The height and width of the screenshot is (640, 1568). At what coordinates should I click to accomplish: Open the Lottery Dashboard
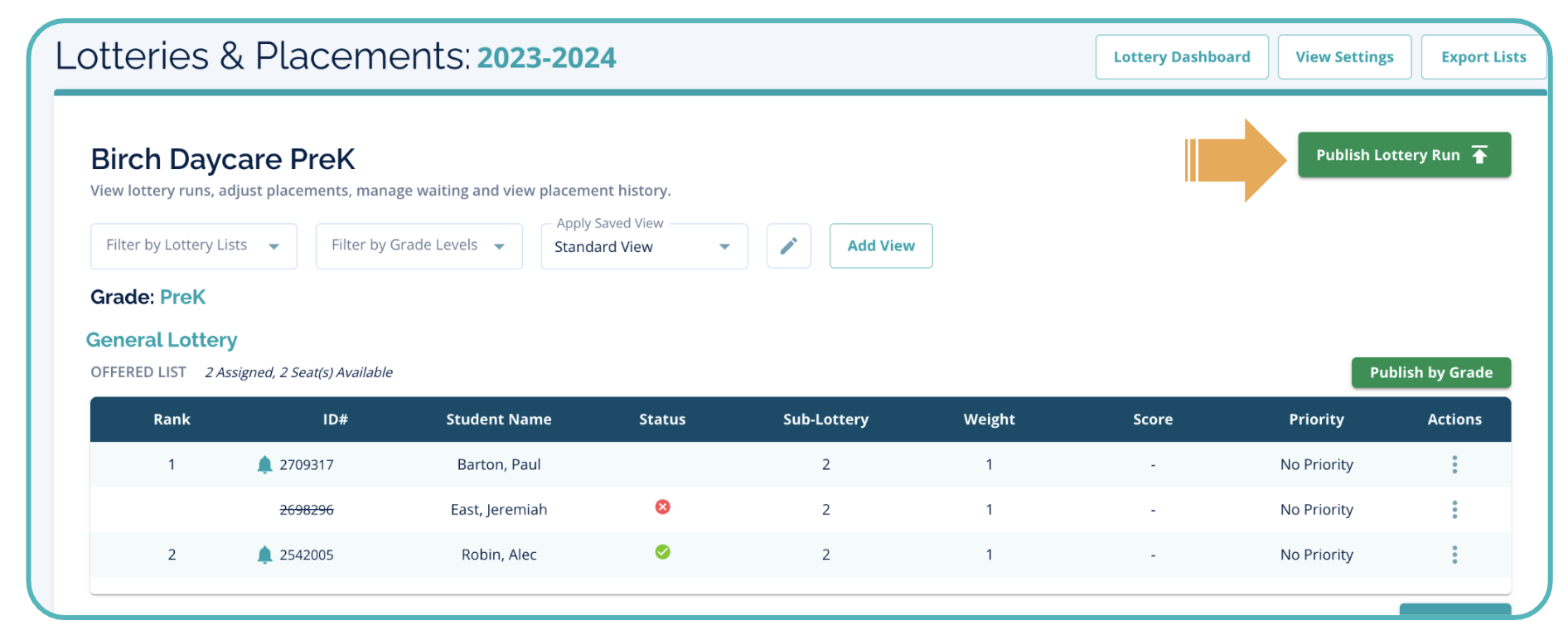click(1181, 57)
